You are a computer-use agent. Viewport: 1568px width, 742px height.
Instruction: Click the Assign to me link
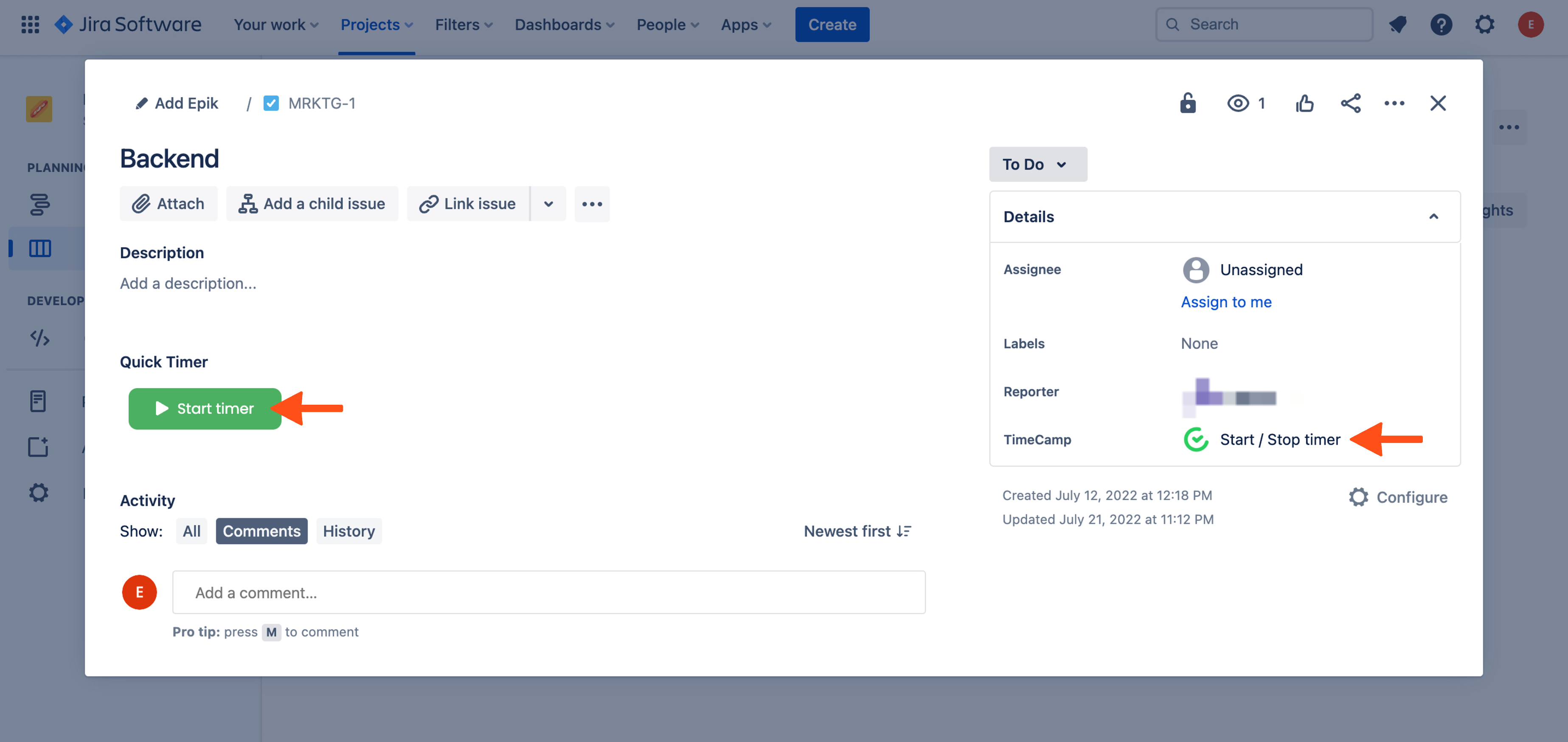coord(1226,302)
